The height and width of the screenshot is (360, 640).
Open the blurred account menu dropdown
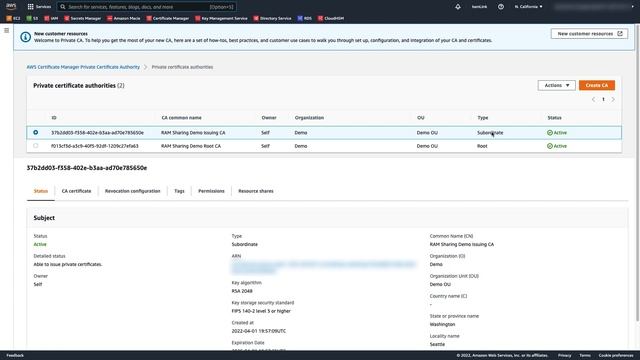click(x=594, y=7)
